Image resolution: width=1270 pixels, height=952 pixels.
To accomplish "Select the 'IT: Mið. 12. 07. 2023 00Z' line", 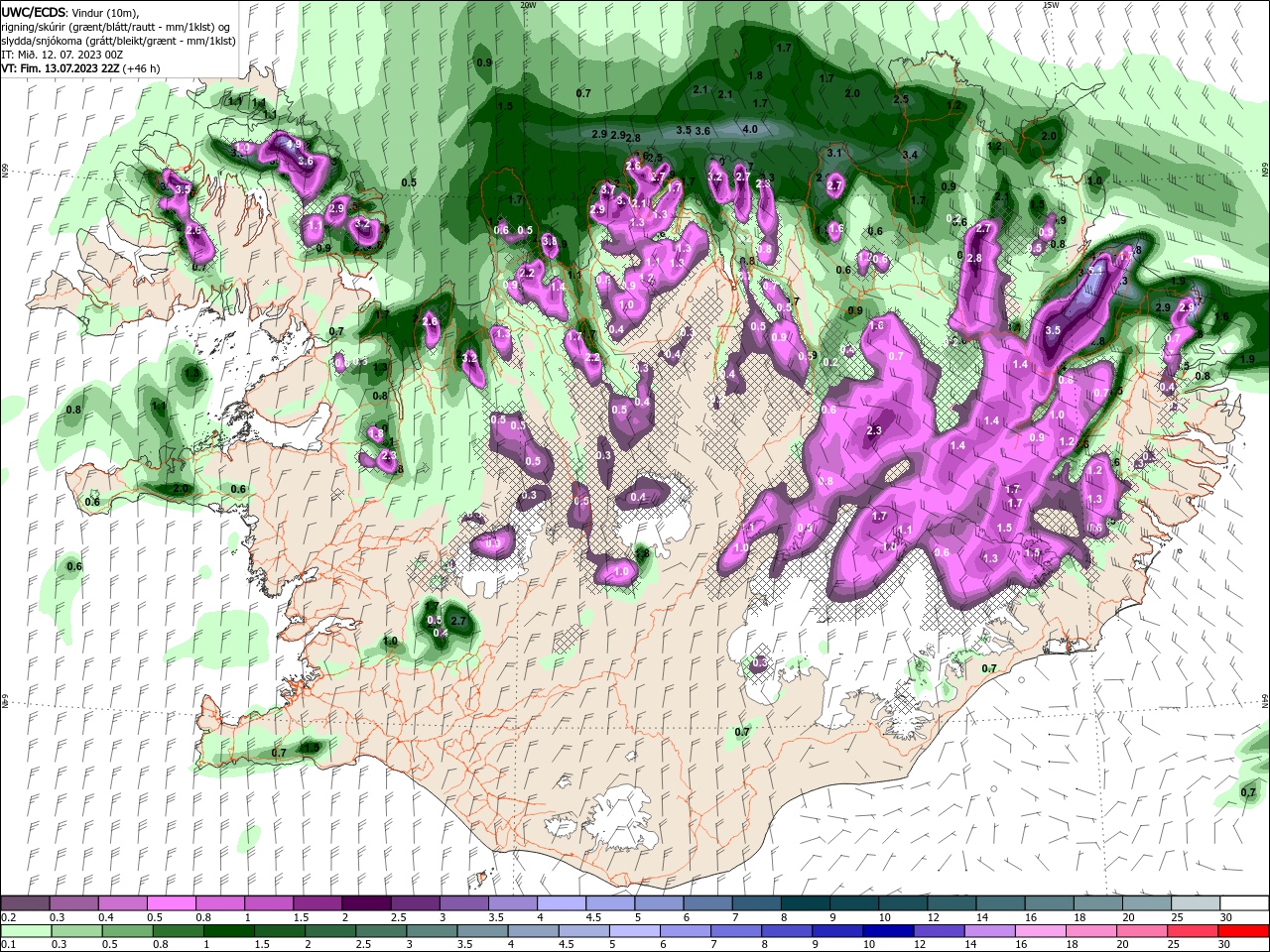I will tap(63, 54).
